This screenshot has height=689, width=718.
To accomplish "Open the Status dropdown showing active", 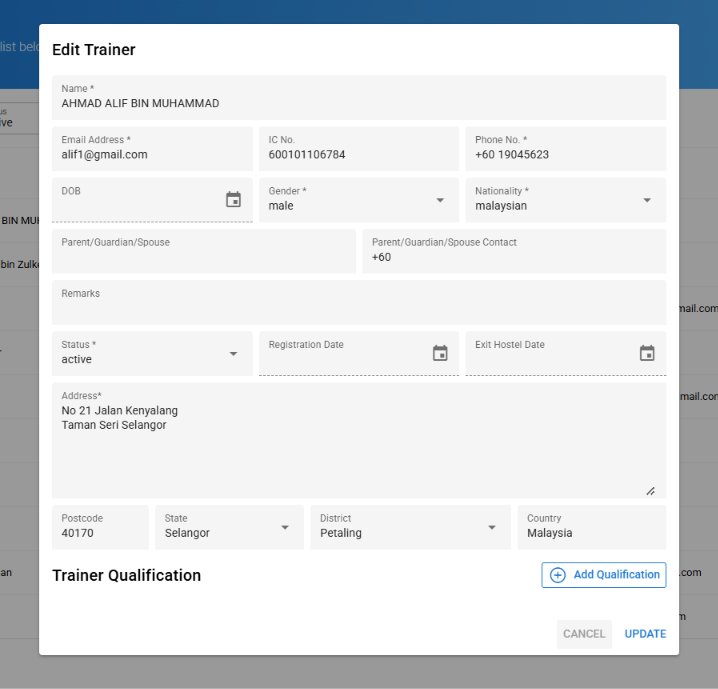I will tap(152, 353).
